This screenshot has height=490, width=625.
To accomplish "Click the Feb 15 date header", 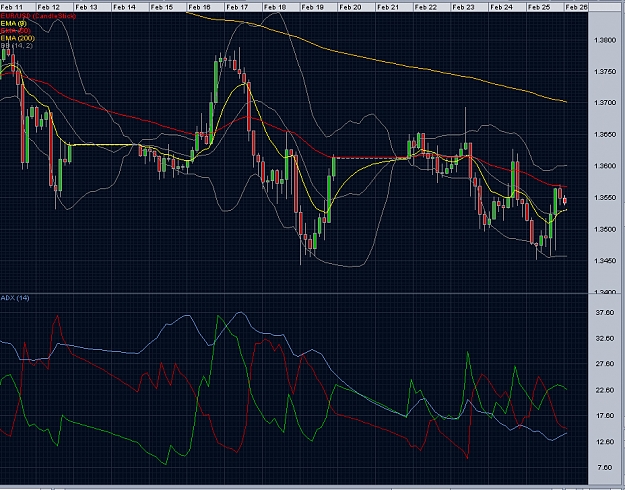I will coord(162,7).
